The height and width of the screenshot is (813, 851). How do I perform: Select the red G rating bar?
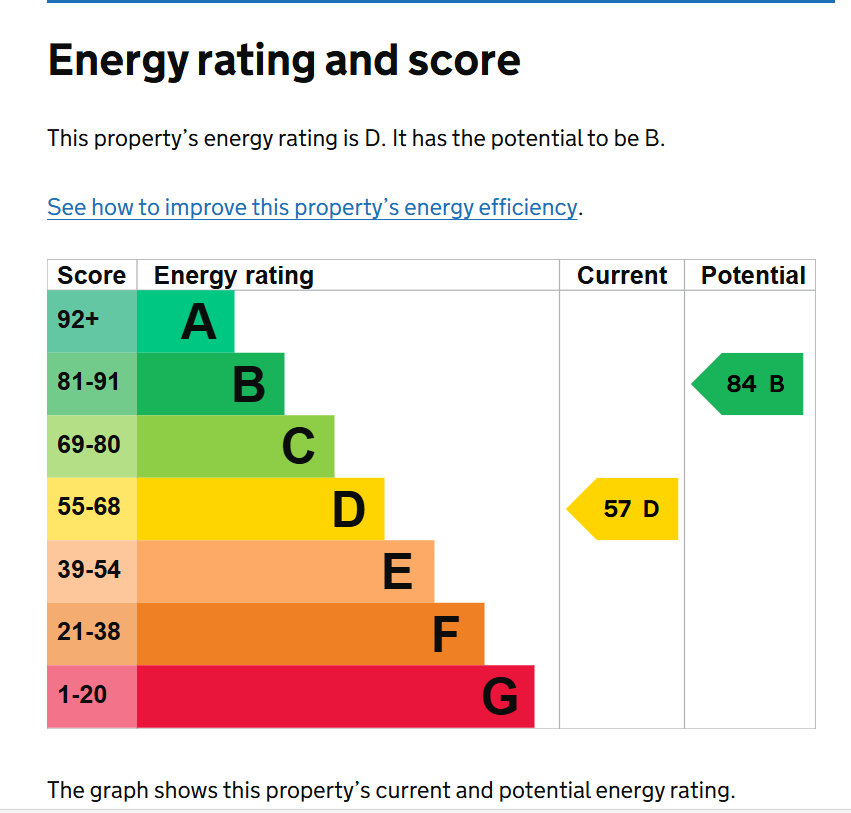(335, 696)
